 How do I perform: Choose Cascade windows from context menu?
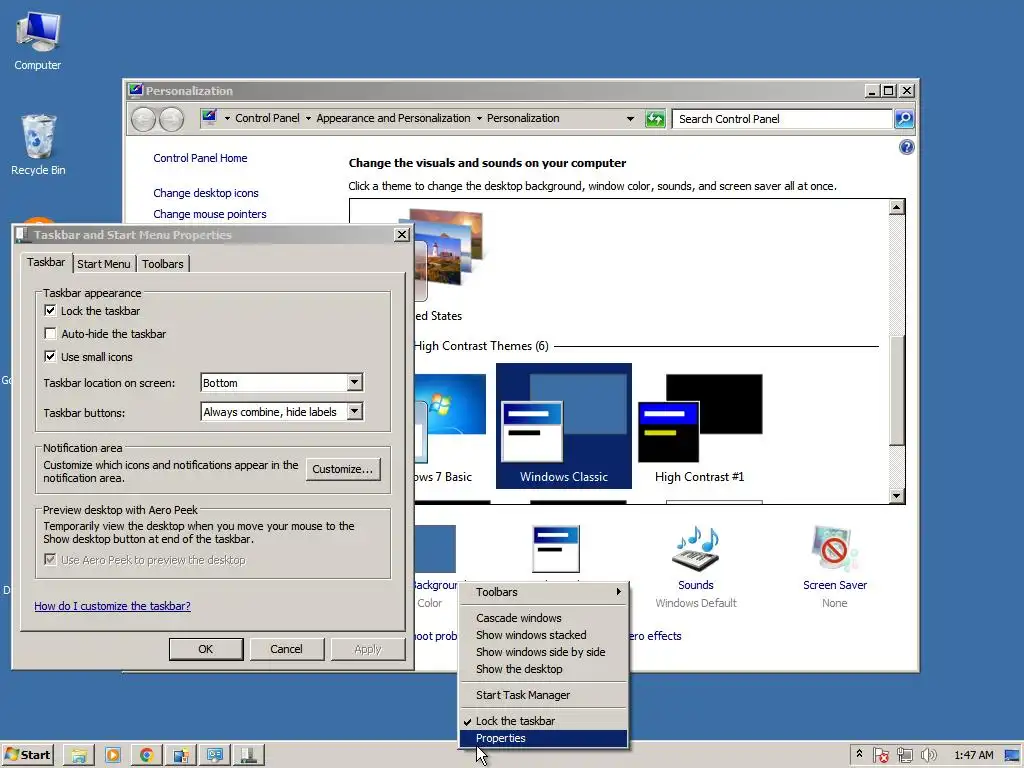pos(543,618)
